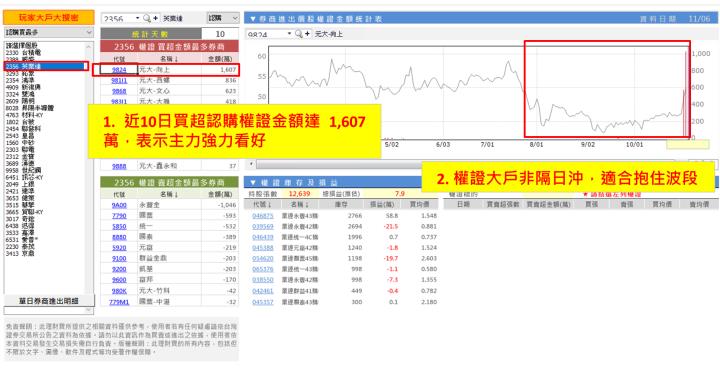Screen dimensions: 720x373
Task: Open broker link 9868
Action: (119, 90)
